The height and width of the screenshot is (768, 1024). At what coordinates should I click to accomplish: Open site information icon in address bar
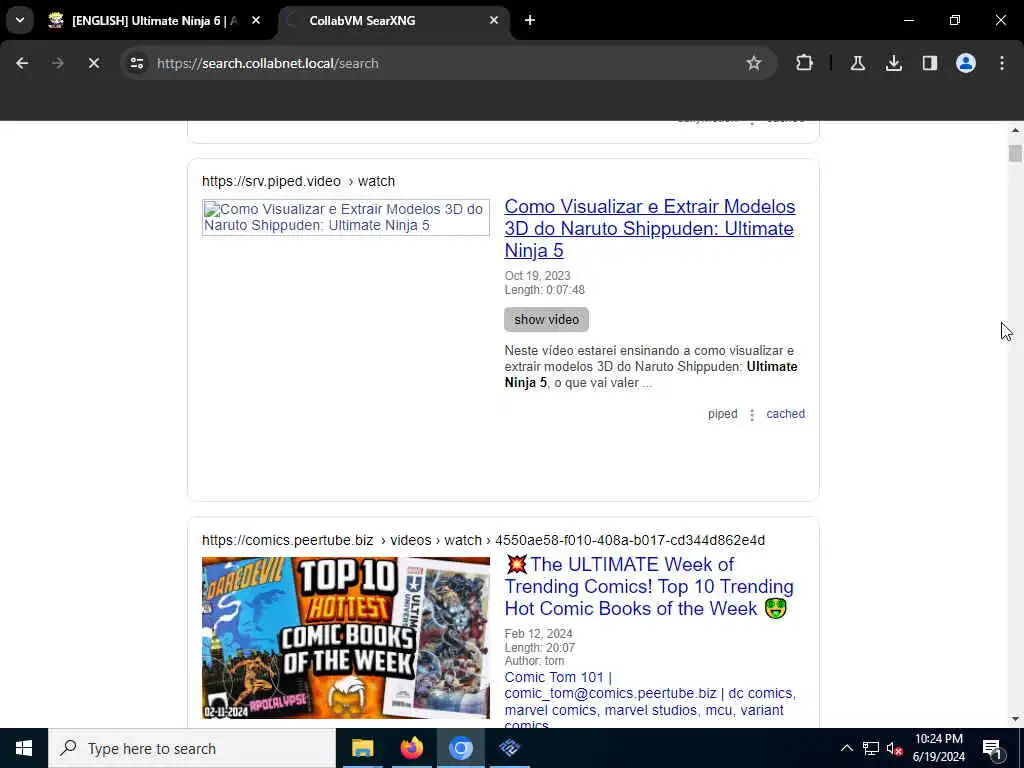coord(136,63)
